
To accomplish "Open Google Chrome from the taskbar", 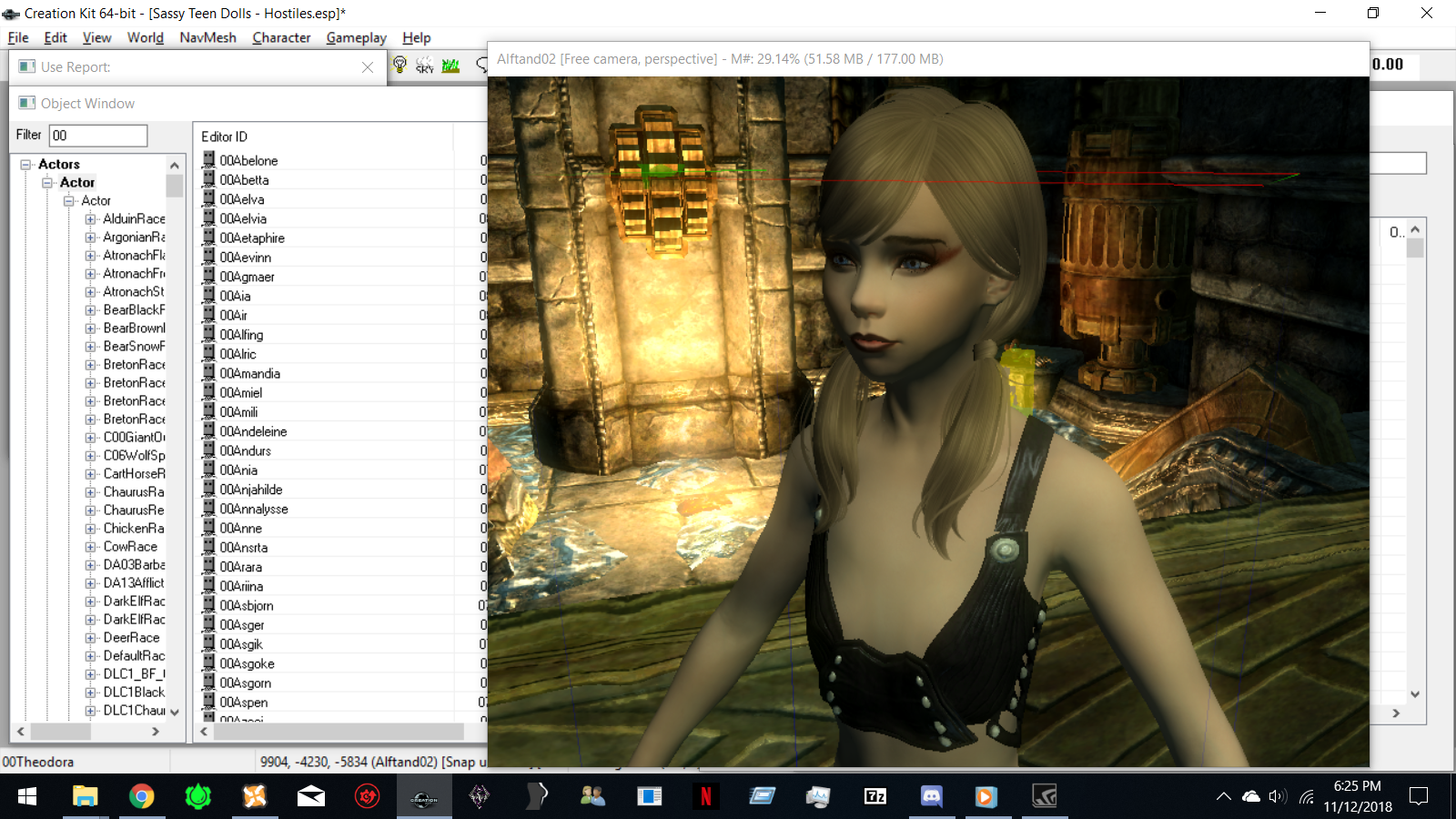I will (141, 797).
